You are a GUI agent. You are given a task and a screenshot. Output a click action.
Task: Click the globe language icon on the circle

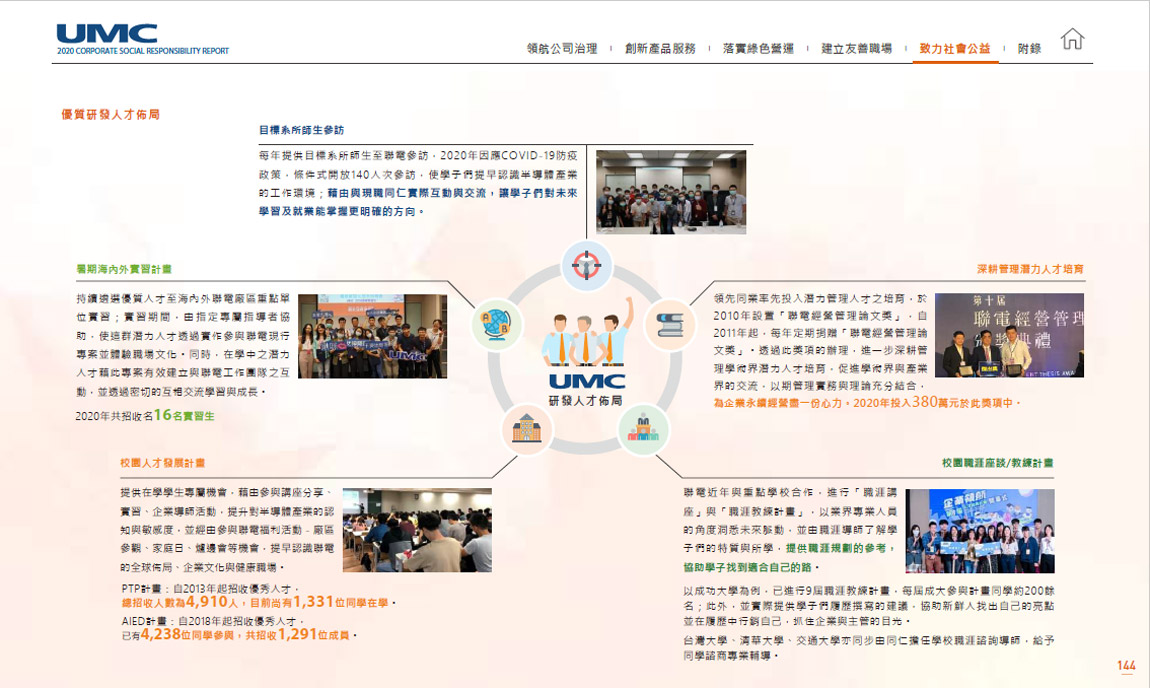497,324
